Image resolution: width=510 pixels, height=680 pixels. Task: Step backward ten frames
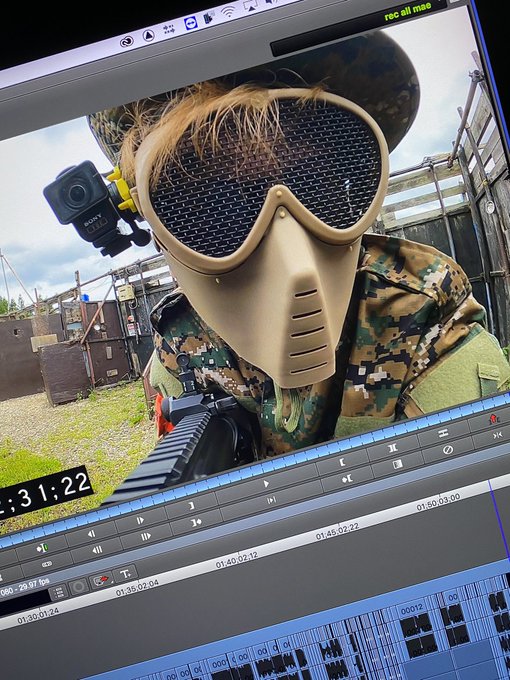click(97, 550)
